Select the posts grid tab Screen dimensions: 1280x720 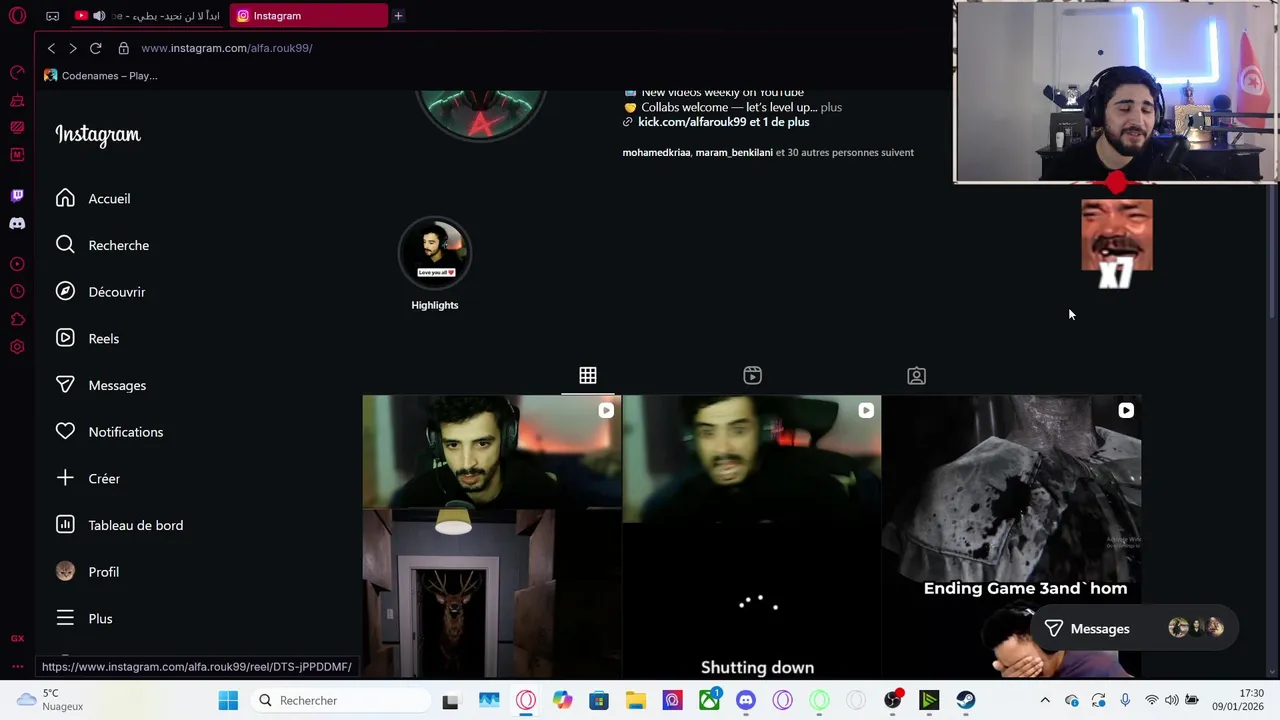coord(588,376)
